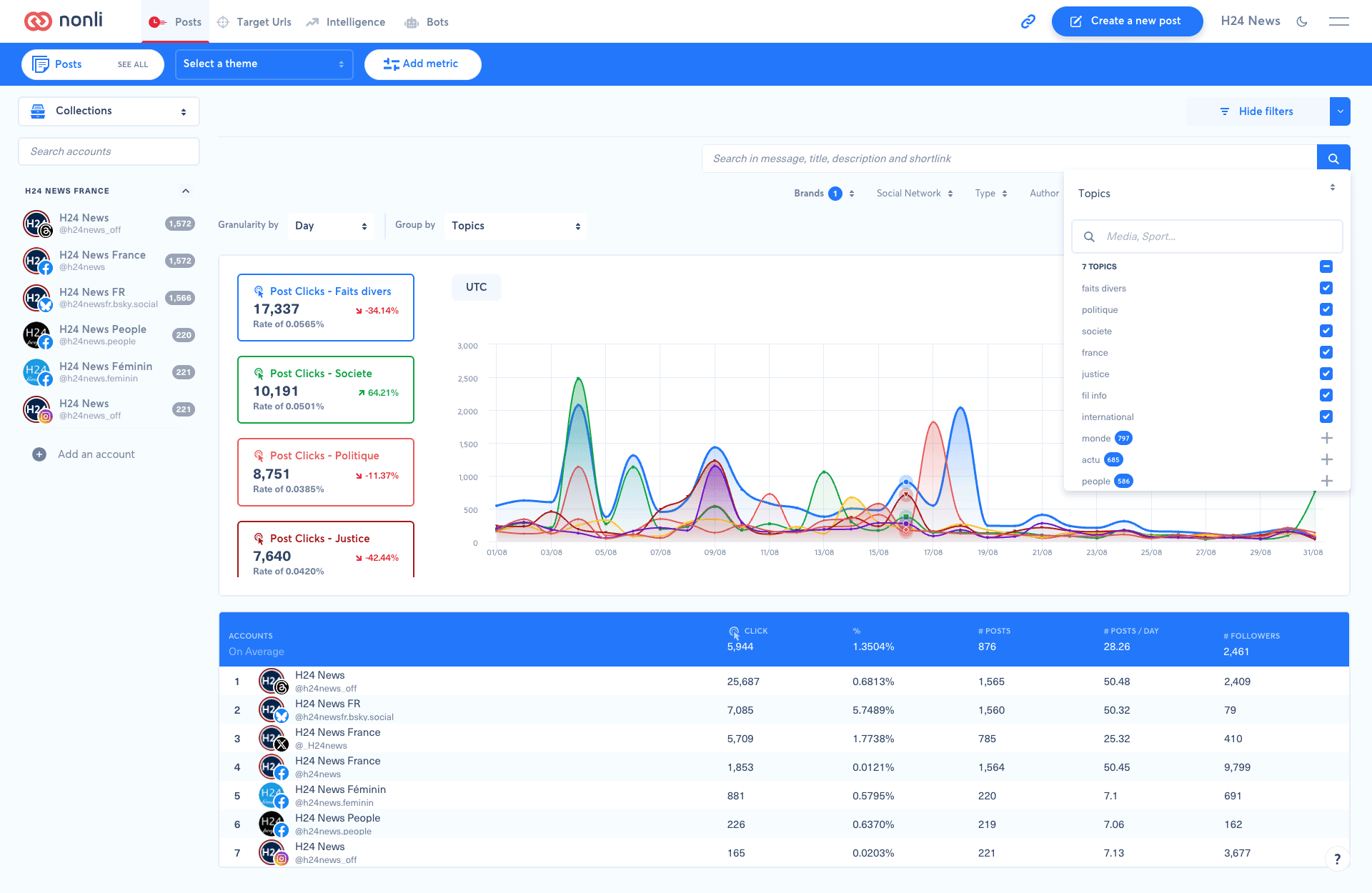Select H24 News FR Bluesky avatar in sidebar

pyautogui.click(x=37, y=298)
